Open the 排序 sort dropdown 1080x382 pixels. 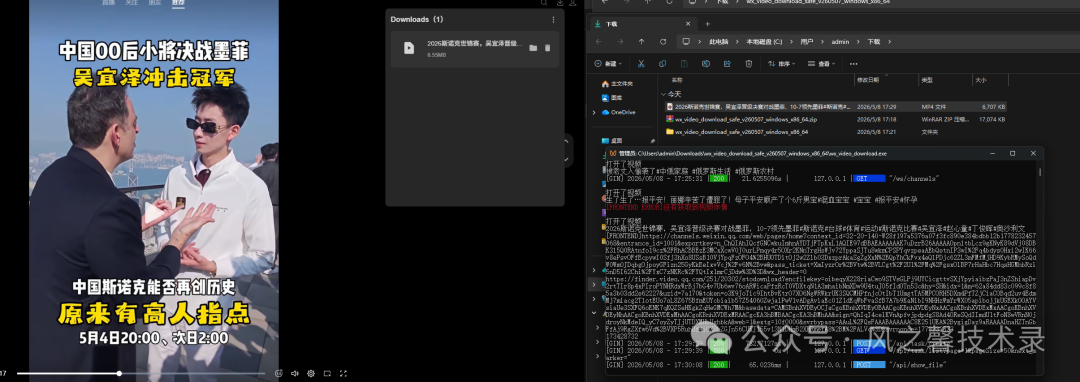(782, 64)
